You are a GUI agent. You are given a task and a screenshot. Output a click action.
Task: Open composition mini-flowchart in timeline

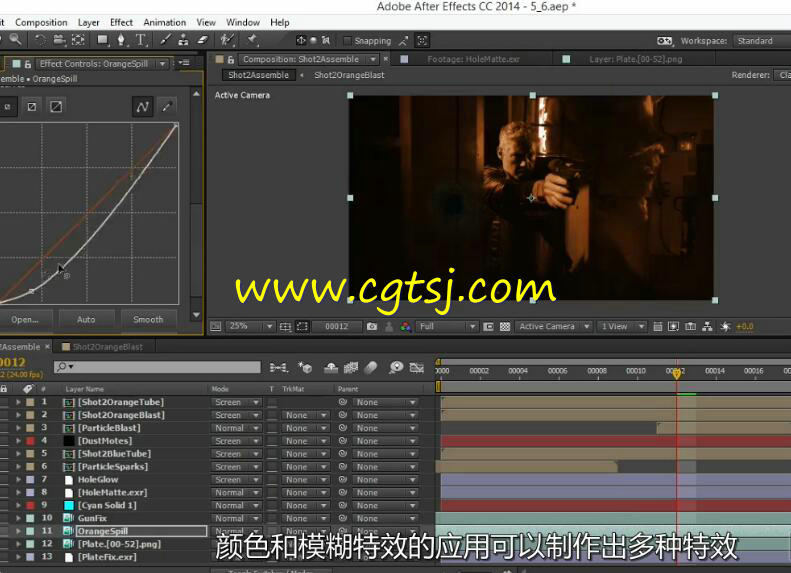pos(278,367)
